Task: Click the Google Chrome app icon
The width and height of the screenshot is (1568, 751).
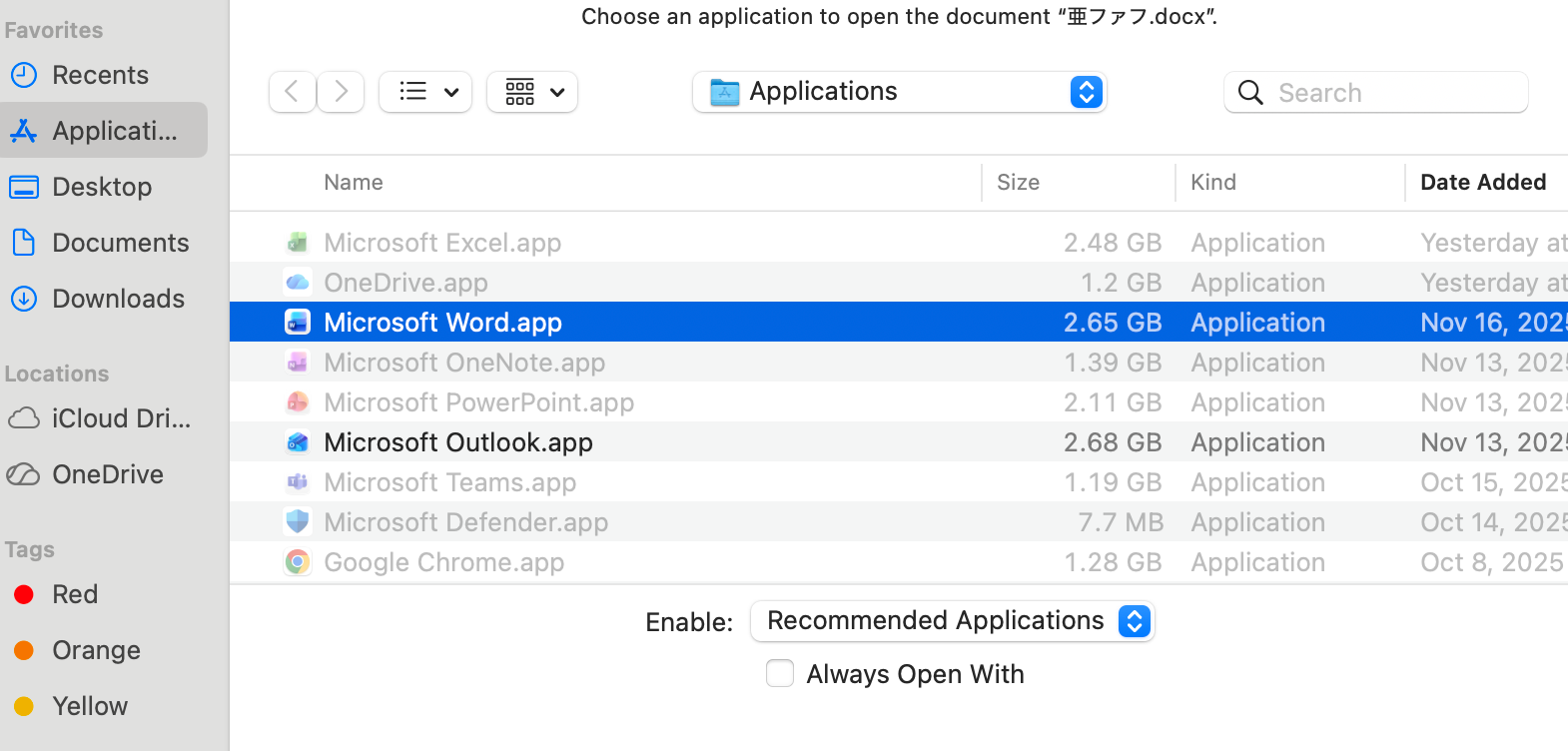Action: point(298,561)
